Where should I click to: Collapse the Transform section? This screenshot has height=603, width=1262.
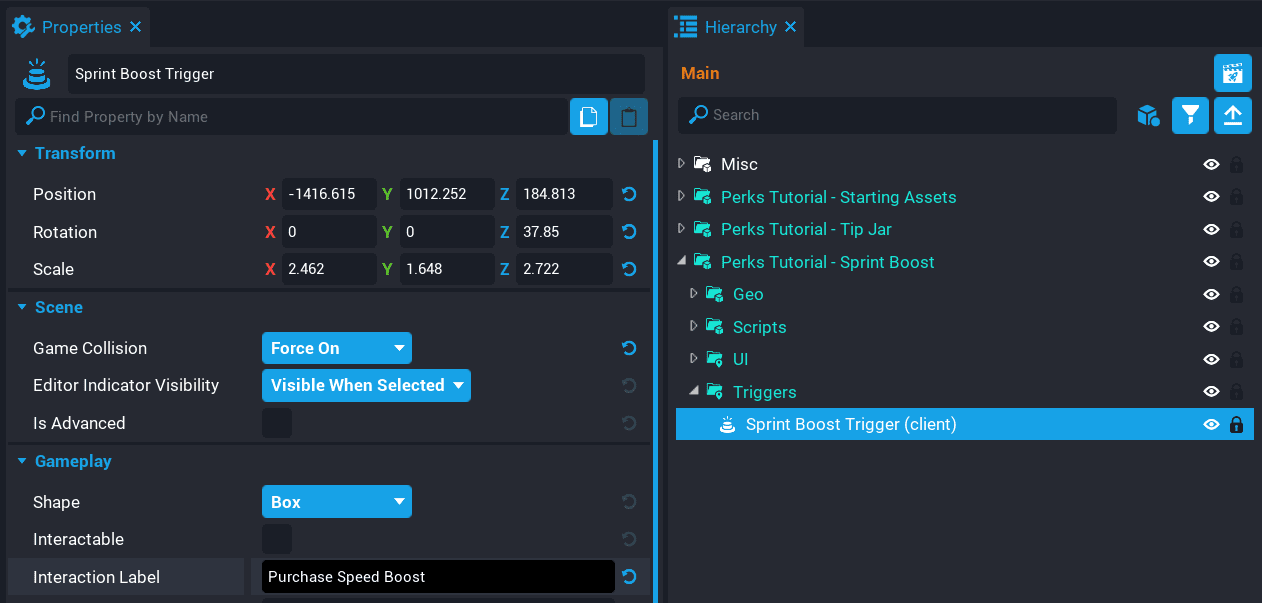[x=22, y=153]
